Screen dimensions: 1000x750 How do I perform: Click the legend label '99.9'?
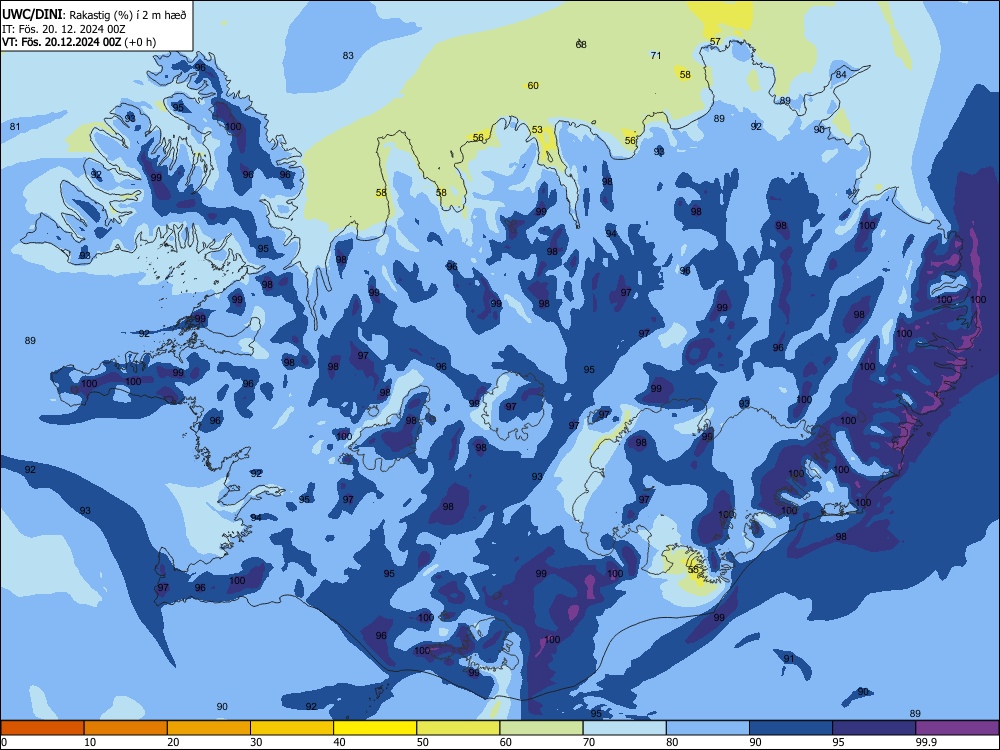click(926, 742)
